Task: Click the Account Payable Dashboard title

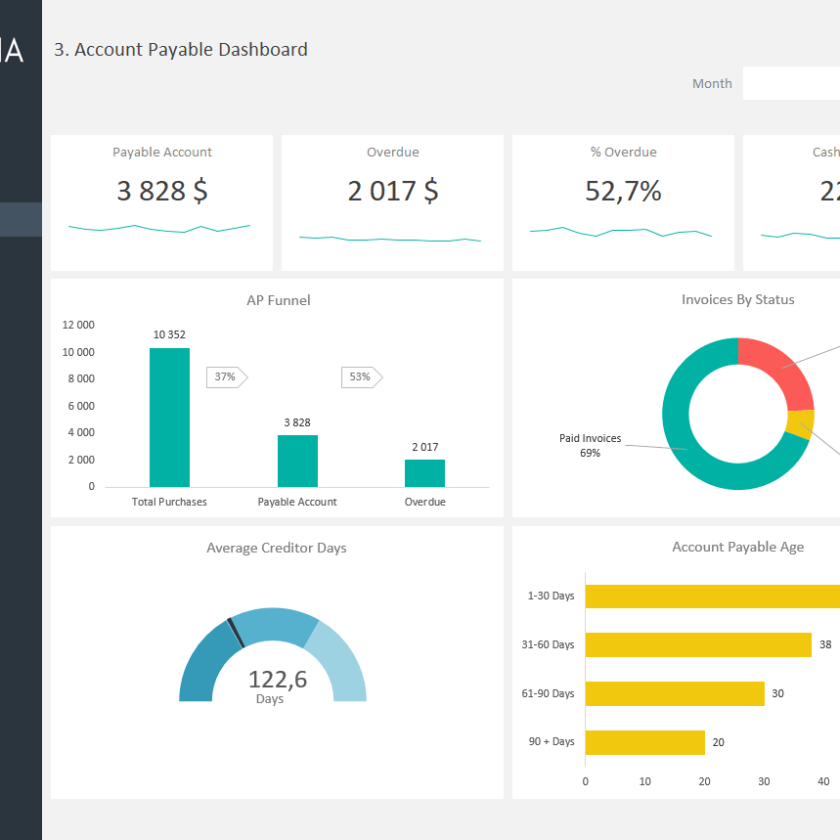Action: [x=180, y=49]
